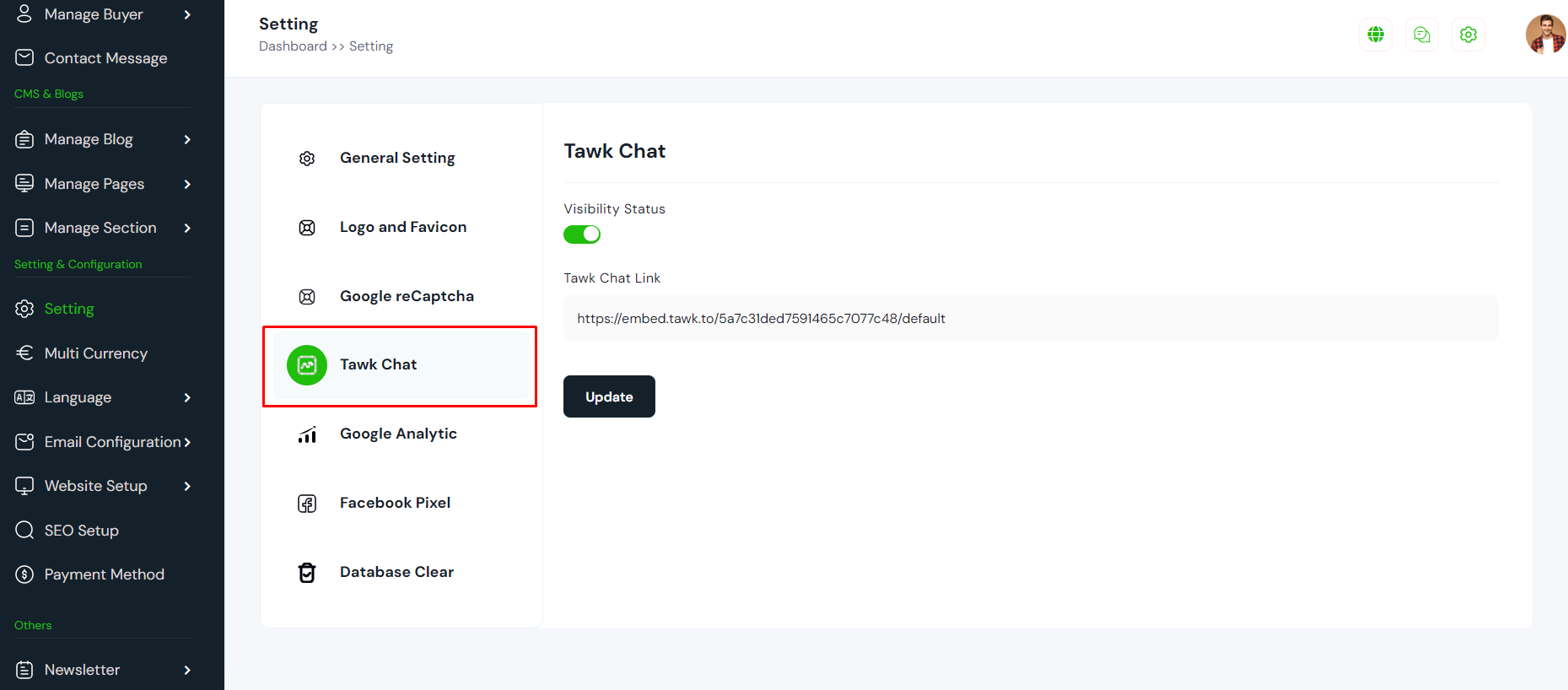The width and height of the screenshot is (1568, 690).
Task: Click the Tawk Chat Link input field
Action: pyautogui.click(x=1030, y=319)
